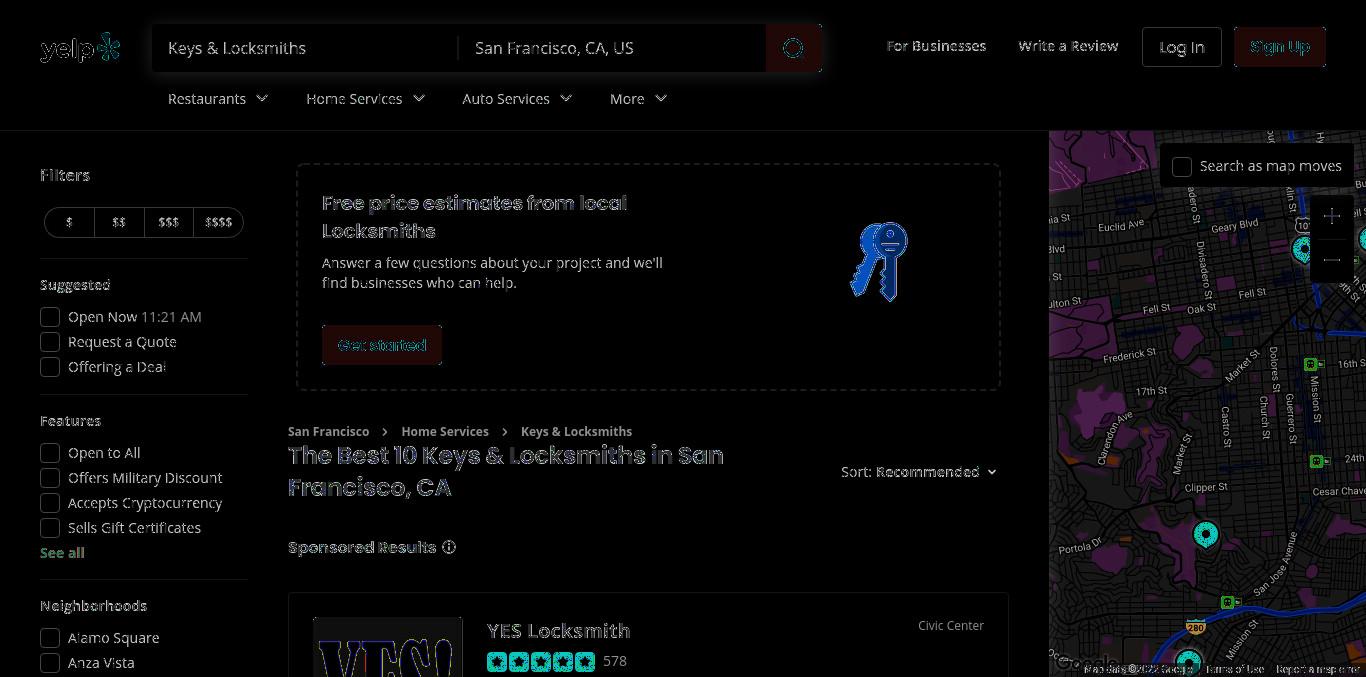Click the Civic Center neighborhood label
This screenshot has width=1366, height=677.
point(951,626)
